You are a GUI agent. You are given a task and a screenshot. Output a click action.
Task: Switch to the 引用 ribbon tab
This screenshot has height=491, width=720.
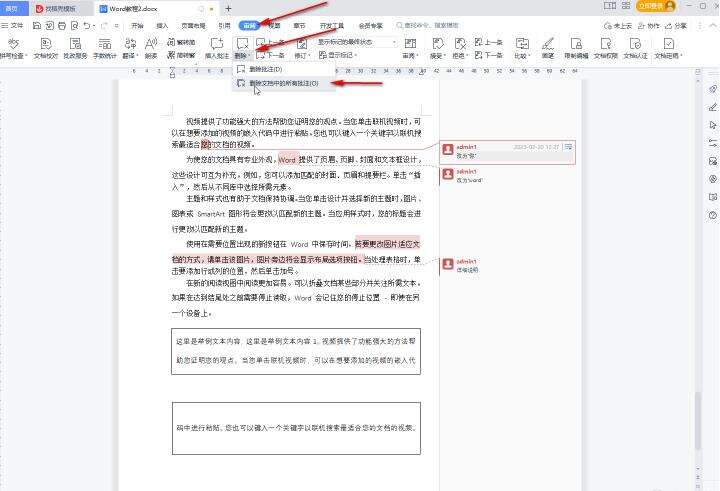224,26
